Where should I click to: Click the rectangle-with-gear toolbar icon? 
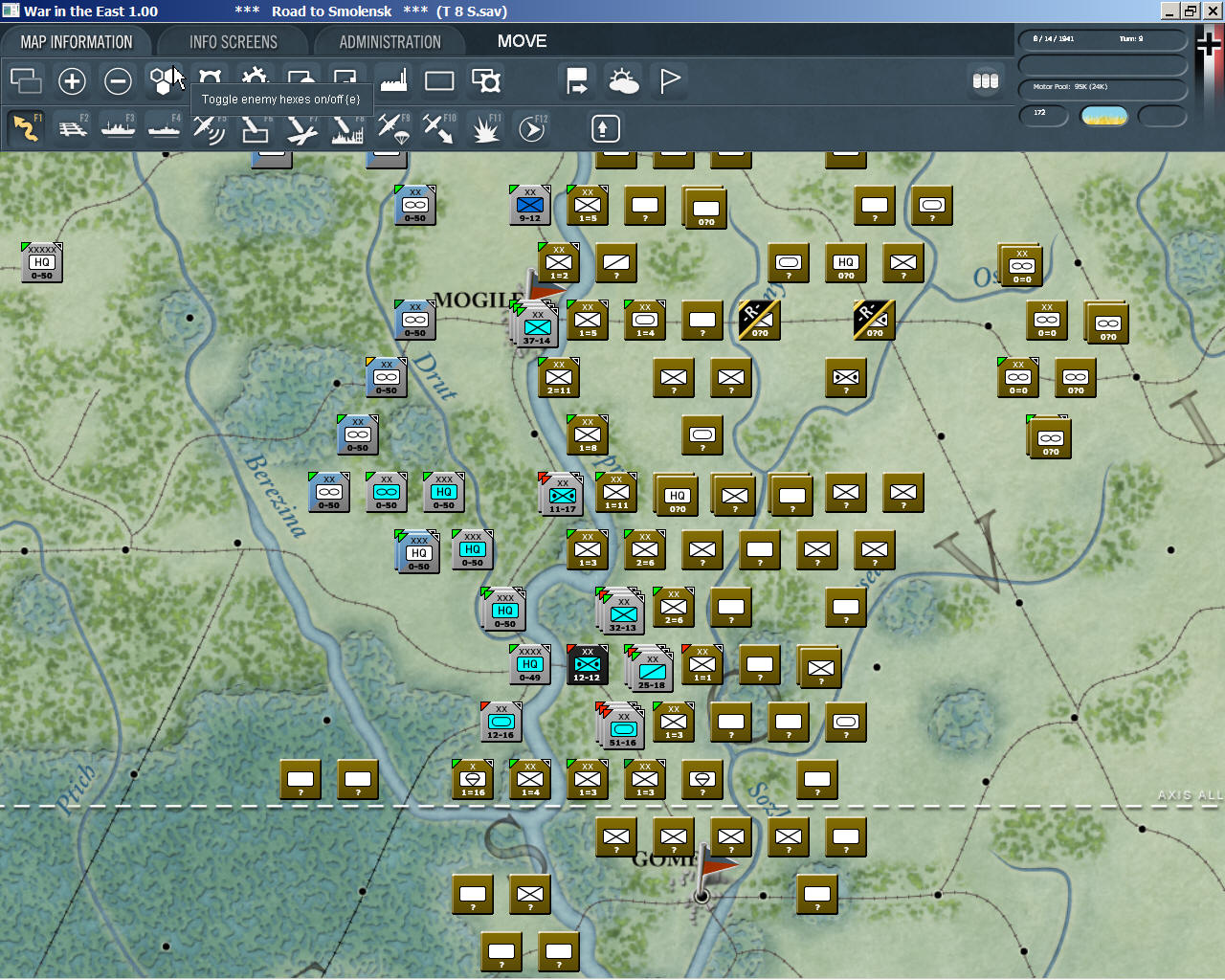click(x=486, y=81)
